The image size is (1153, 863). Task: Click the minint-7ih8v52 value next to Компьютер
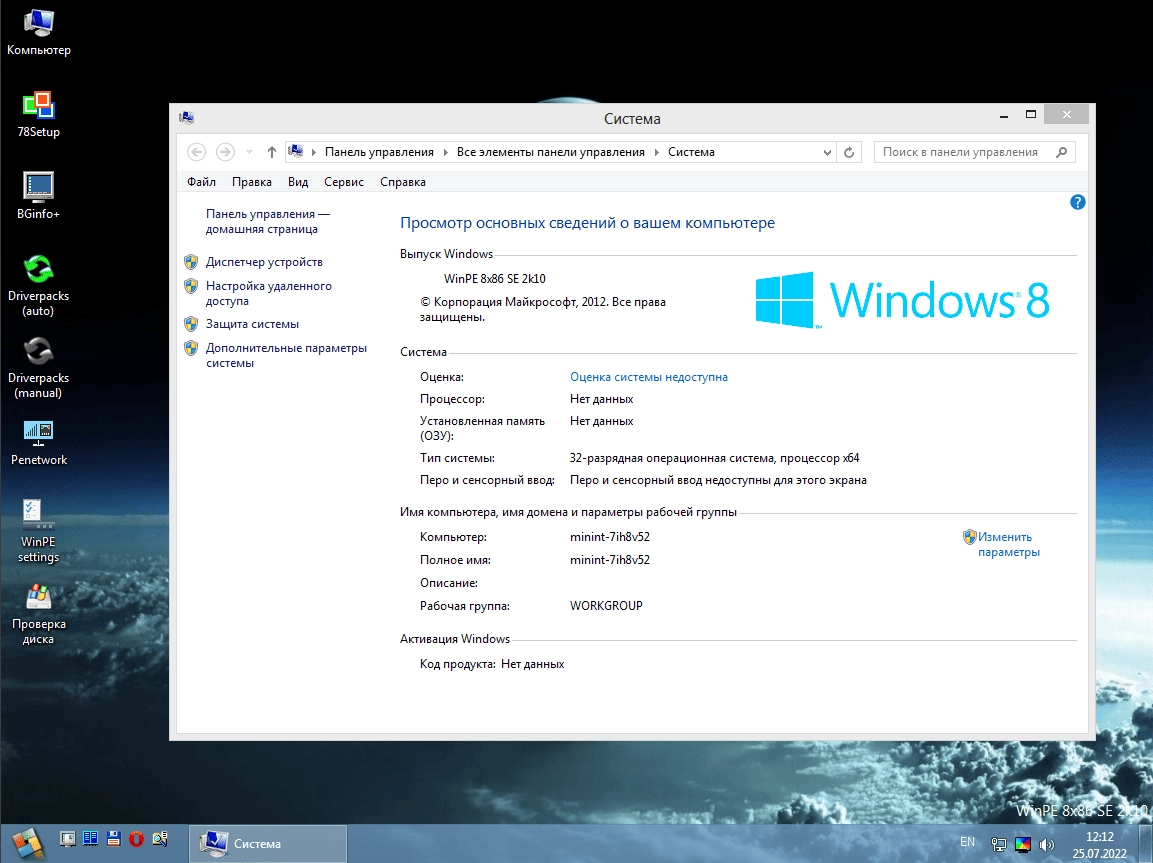(x=610, y=537)
